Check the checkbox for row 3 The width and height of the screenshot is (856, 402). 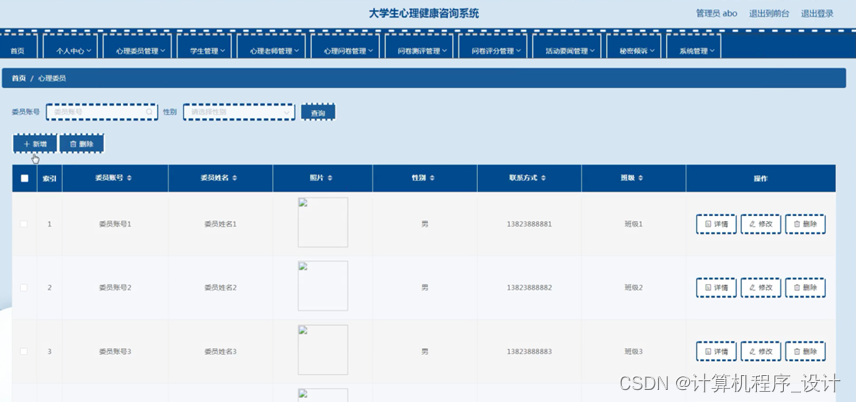pos(24,351)
